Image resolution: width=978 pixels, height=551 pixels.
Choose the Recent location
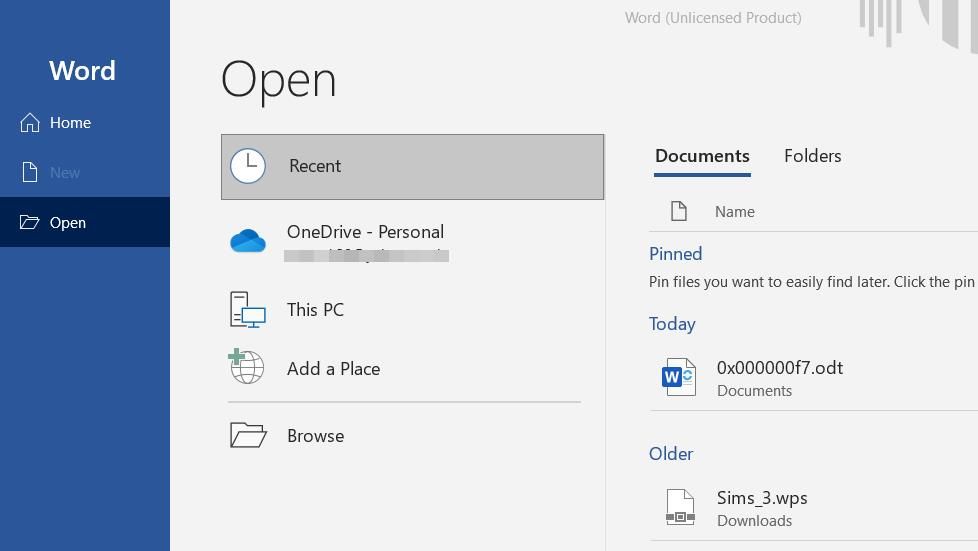point(412,167)
